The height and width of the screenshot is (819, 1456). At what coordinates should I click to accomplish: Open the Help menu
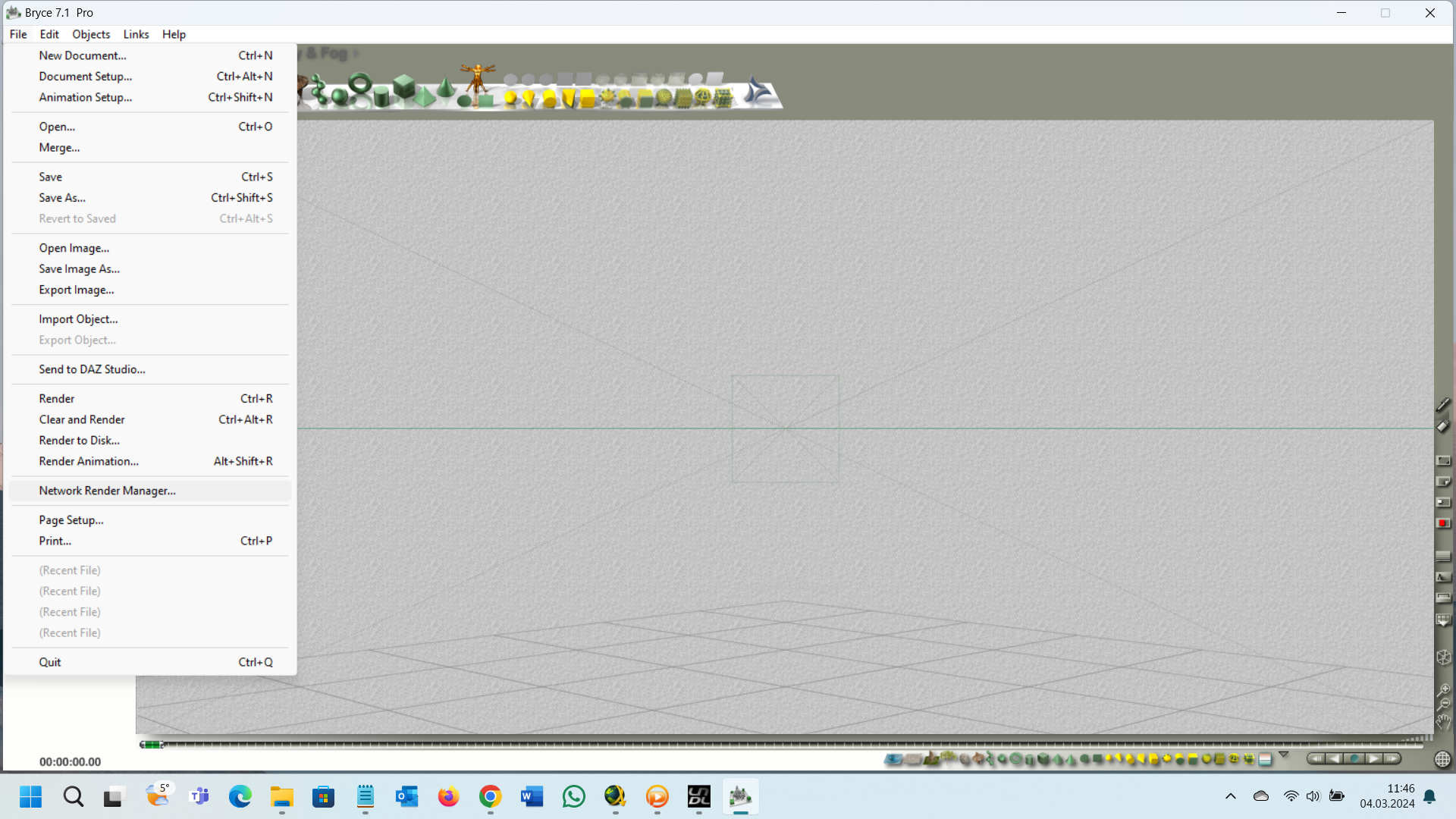click(x=174, y=34)
